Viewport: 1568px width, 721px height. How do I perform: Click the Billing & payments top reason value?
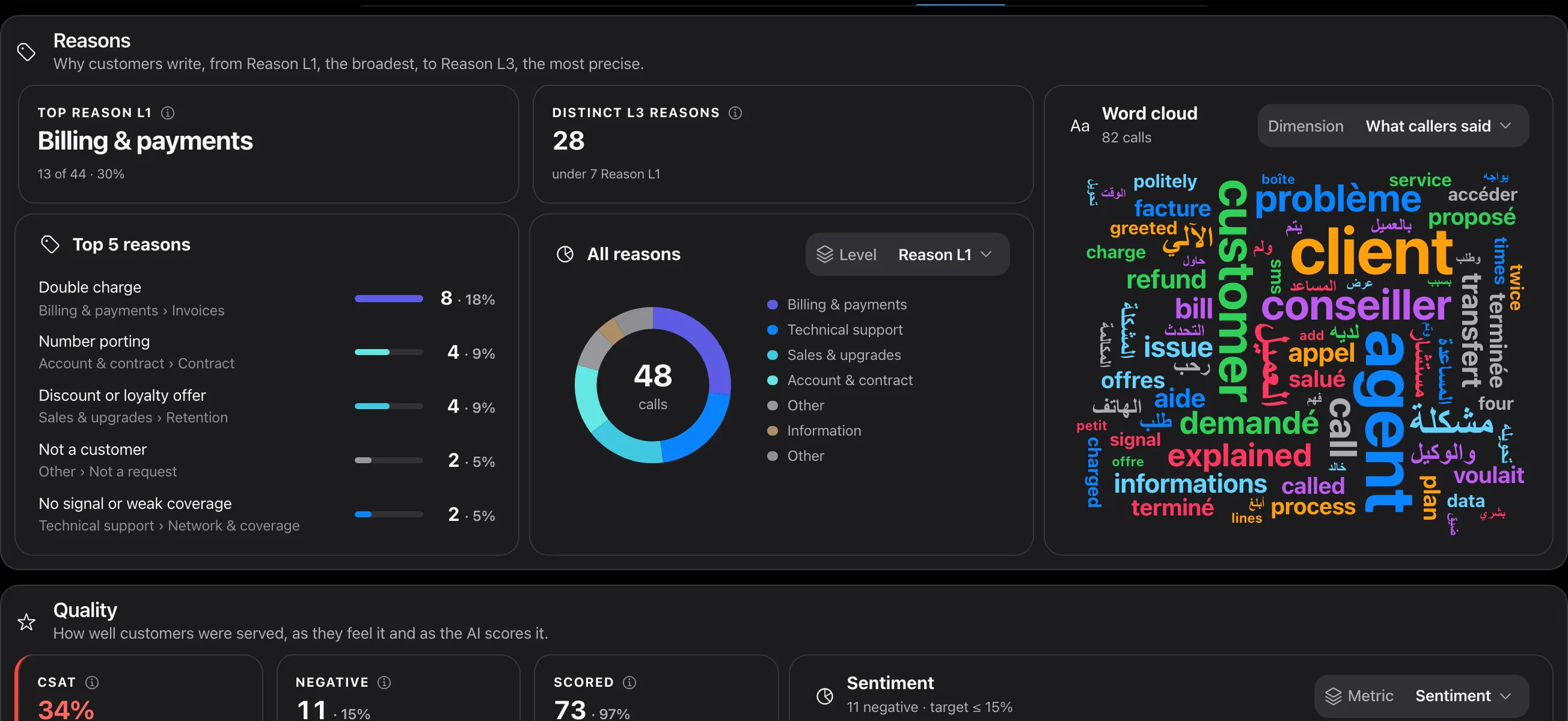pos(145,141)
